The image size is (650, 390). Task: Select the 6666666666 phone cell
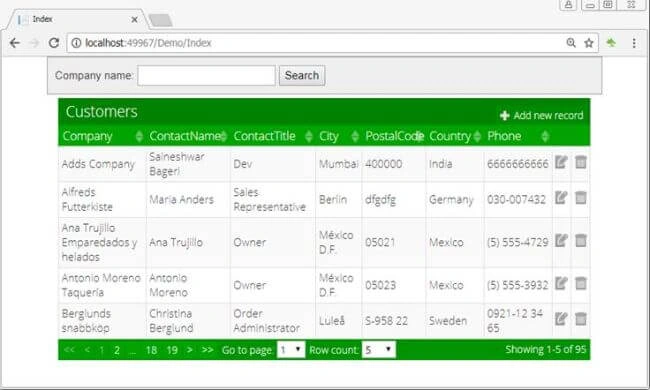coord(518,164)
